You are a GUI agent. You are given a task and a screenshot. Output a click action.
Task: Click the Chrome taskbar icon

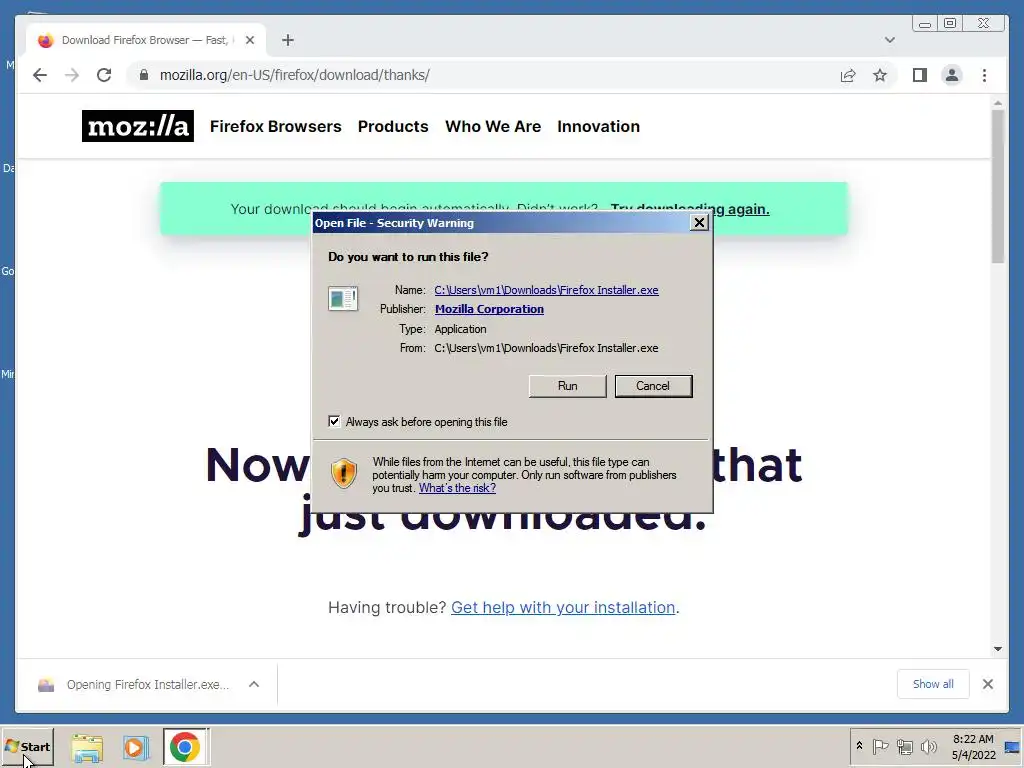coord(185,747)
